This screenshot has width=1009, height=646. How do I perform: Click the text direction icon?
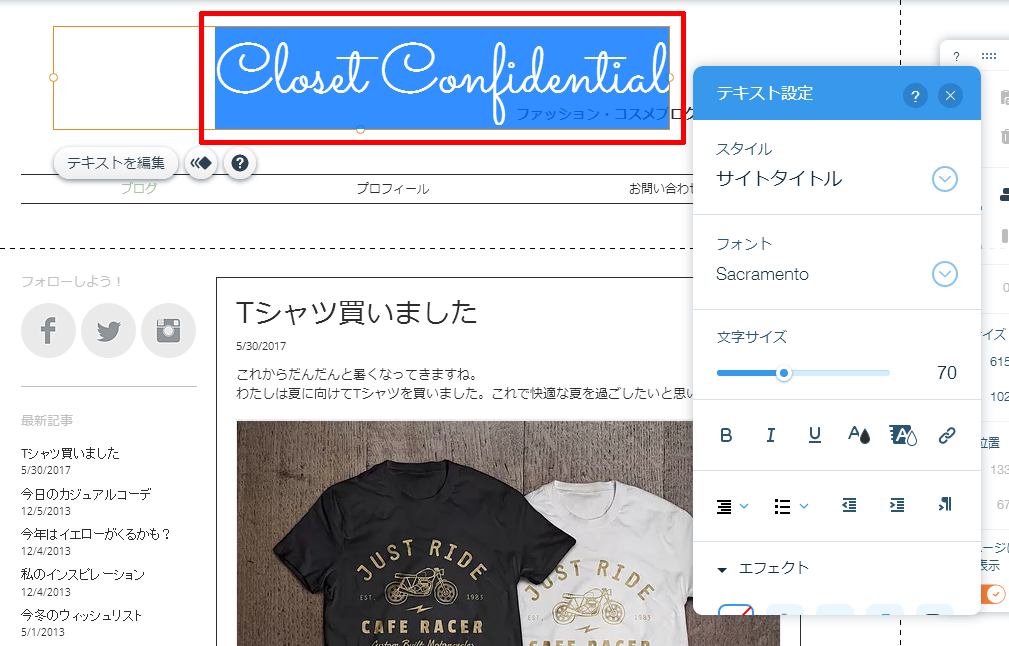(x=945, y=504)
